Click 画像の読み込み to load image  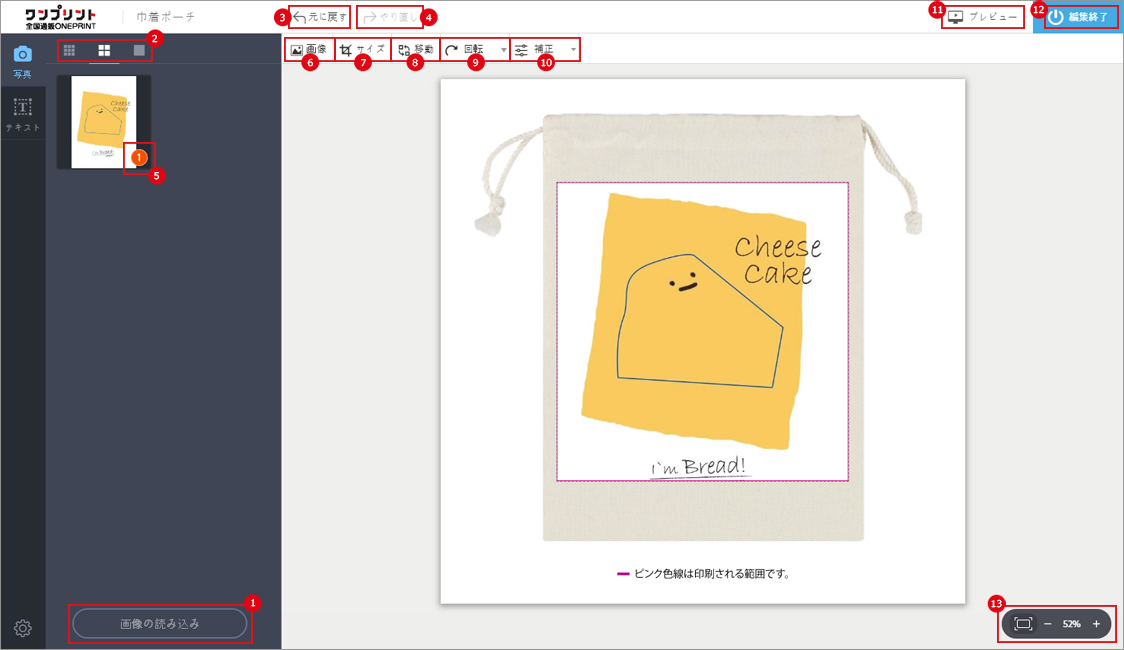pos(160,623)
